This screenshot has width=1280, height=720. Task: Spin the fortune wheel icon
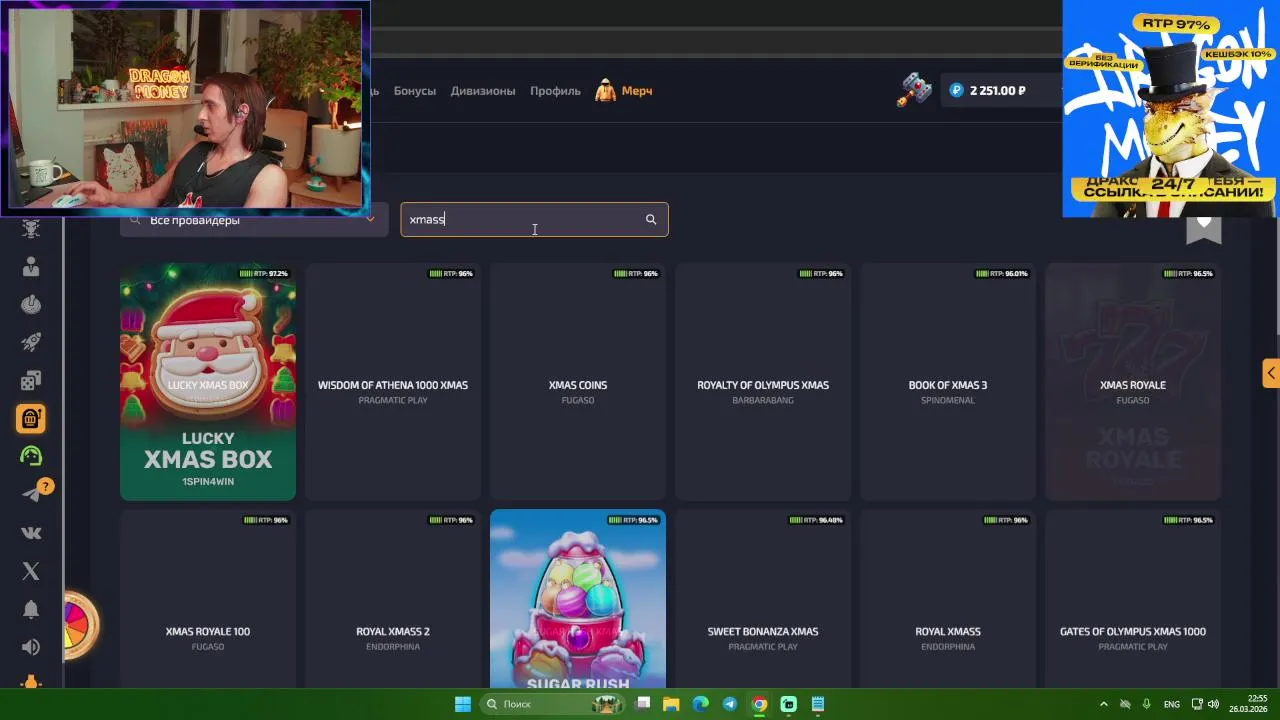[80, 625]
